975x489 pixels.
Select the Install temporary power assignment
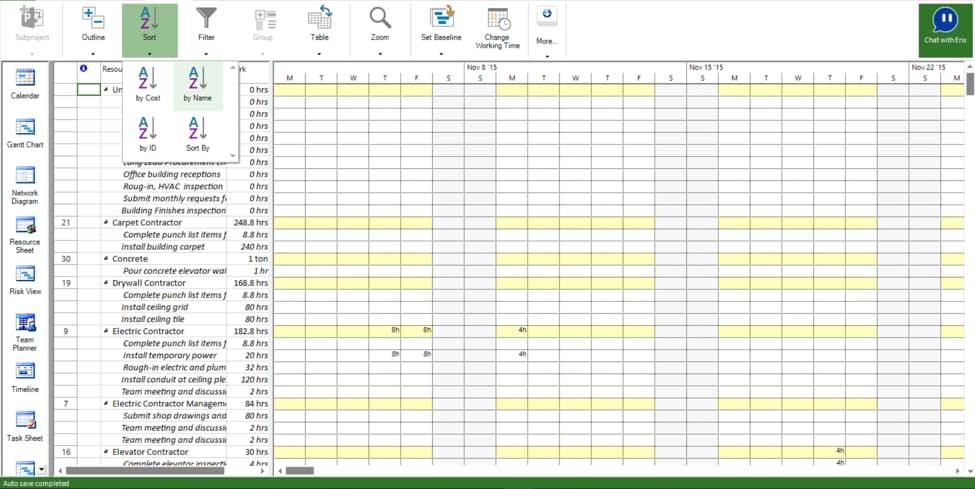pyautogui.click(x=169, y=356)
